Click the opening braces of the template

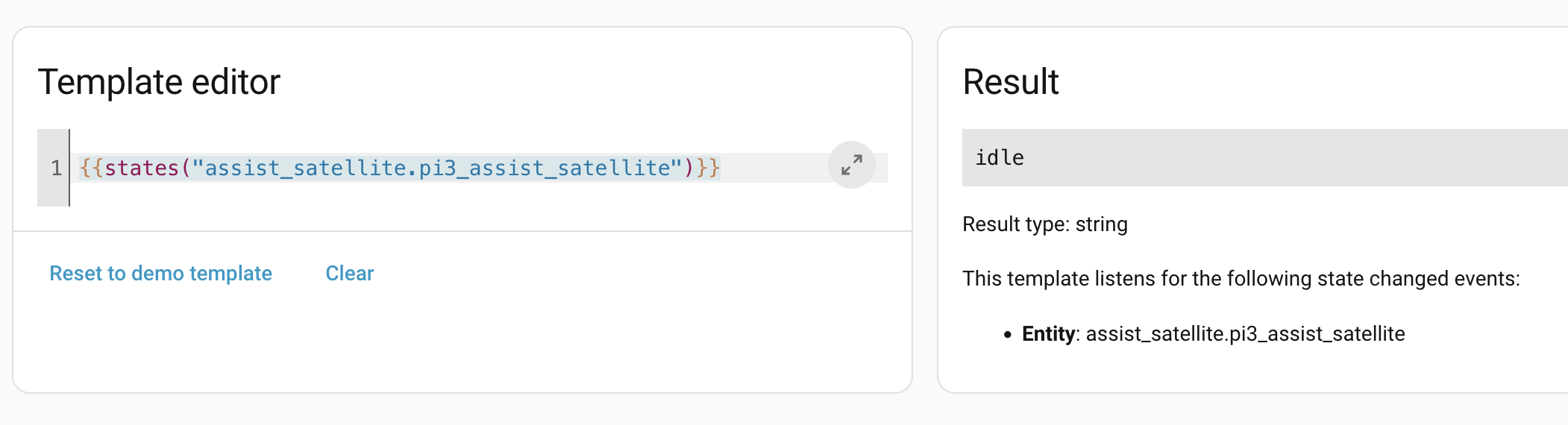91,168
